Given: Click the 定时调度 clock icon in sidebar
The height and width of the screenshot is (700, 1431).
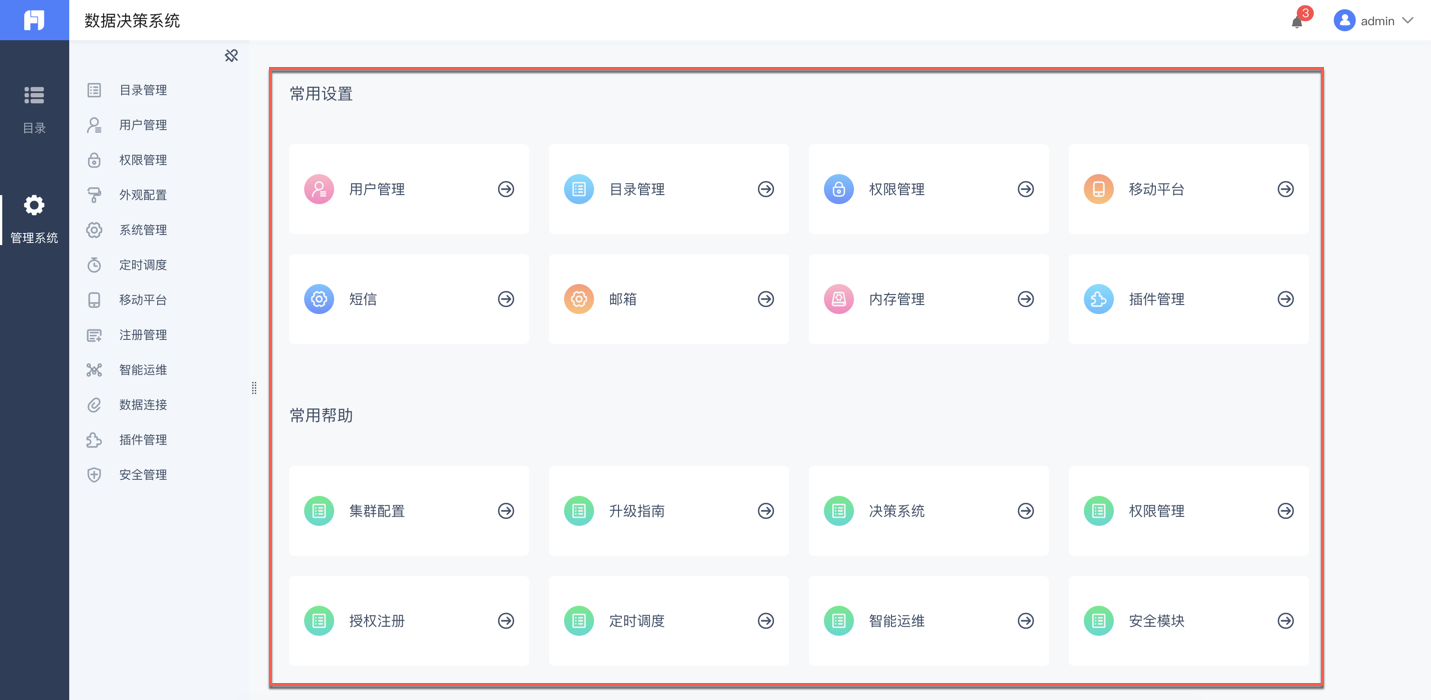Looking at the screenshot, I should click(x=94, y=265).
